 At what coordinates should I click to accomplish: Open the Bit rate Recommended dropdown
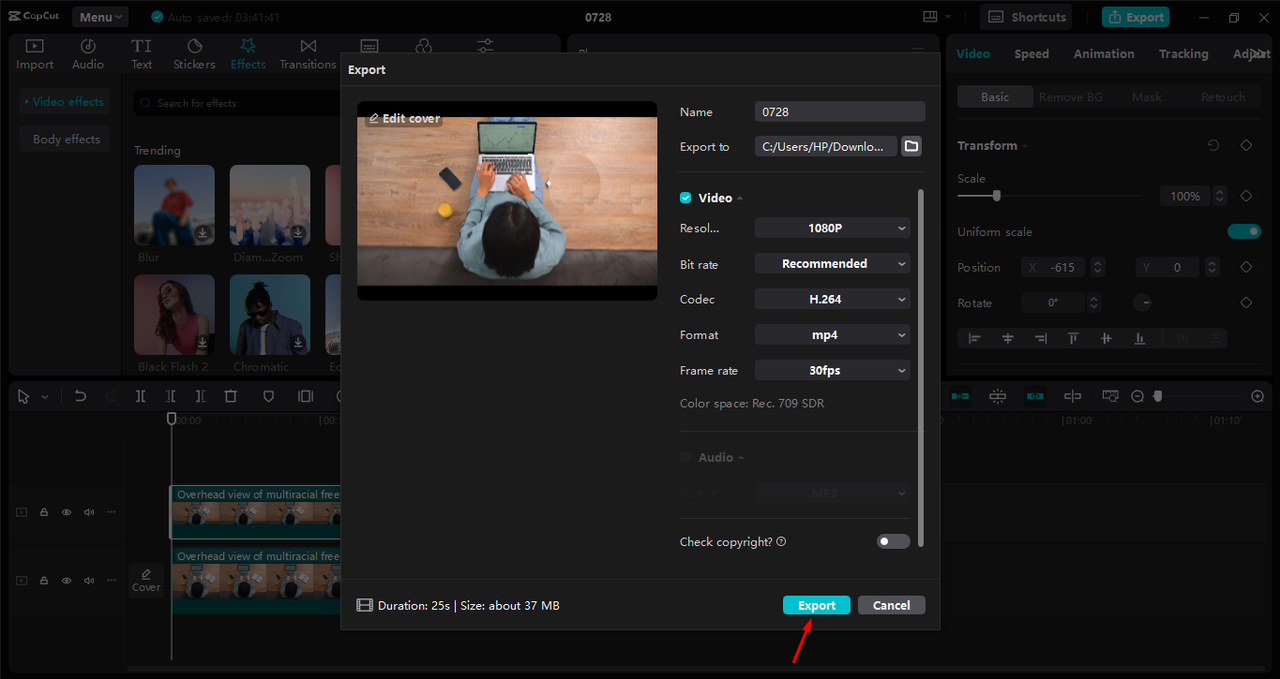(x=833, y=264)
